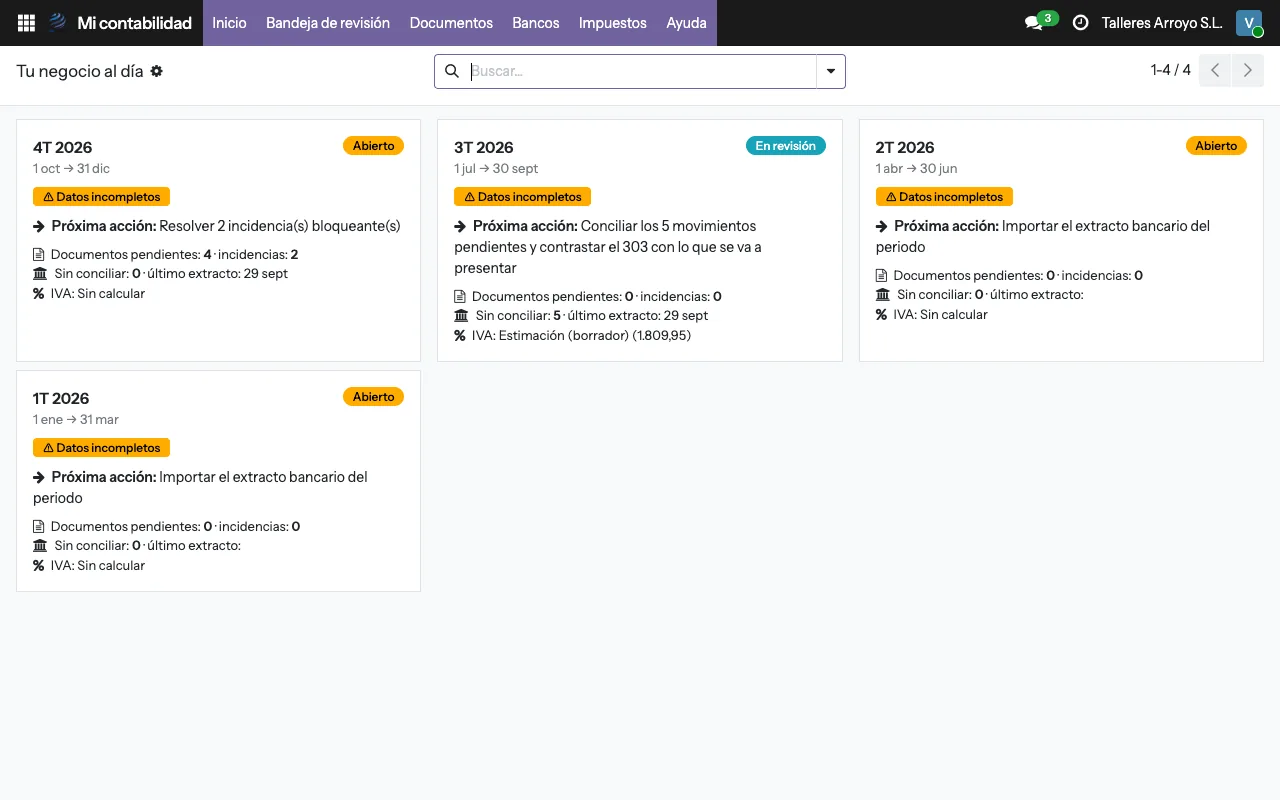Click the arrow icon on 4T 2026 card
Viewport: 1280px width, 800px height.
[x=39, y=226]
